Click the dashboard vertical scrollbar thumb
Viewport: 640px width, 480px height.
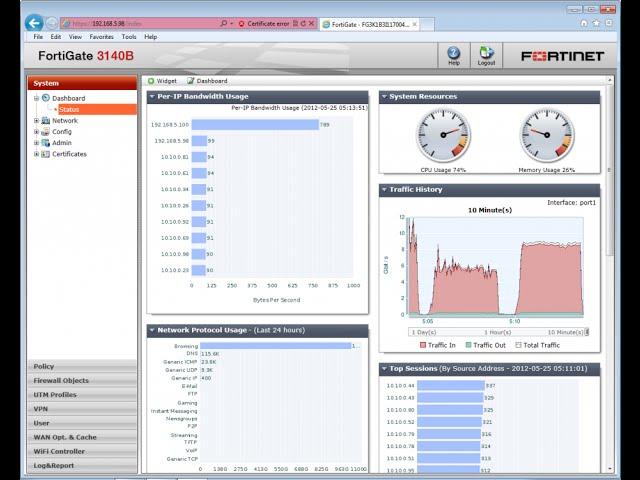click(610, 169)
